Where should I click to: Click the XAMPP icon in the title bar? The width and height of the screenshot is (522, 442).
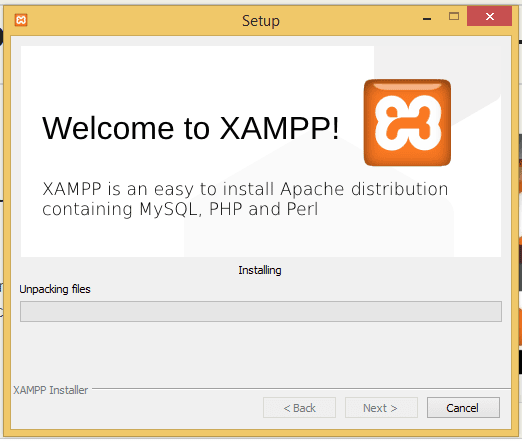(x=21, y=20)
